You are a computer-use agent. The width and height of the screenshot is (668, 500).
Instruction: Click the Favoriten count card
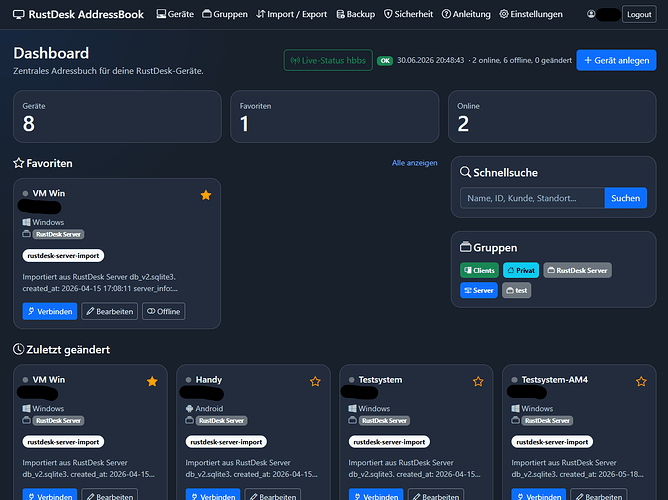tap(334, 116)
